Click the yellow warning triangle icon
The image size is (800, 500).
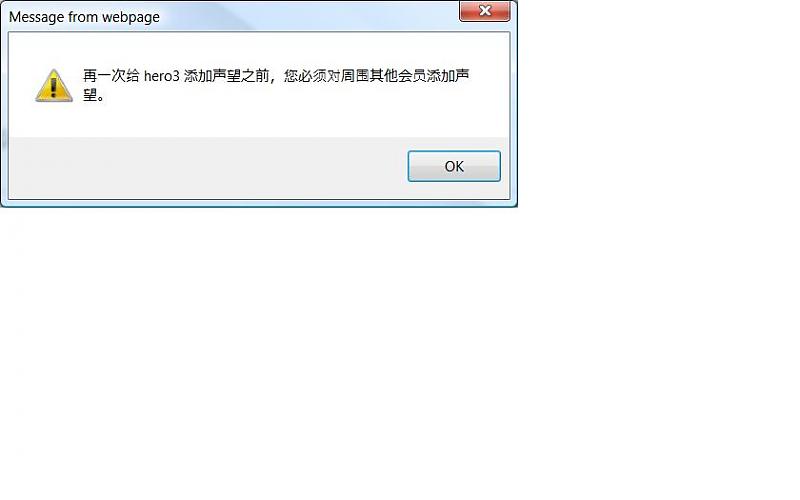(54, 86)
